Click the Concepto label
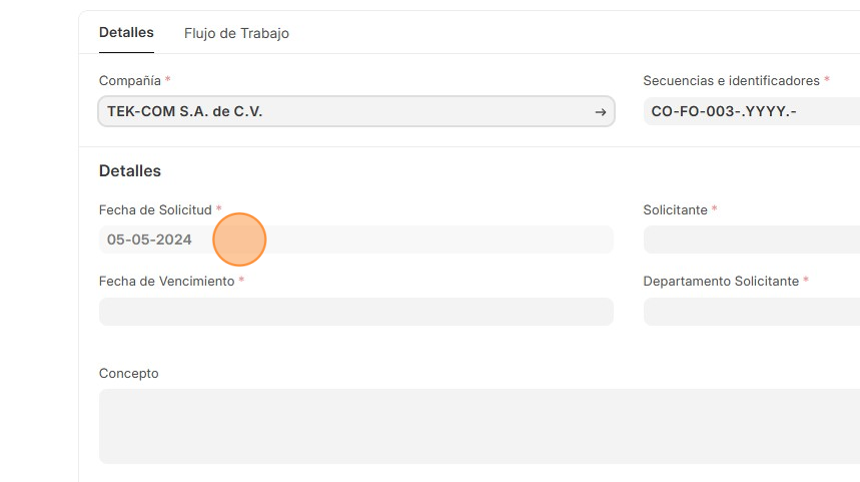Viewport: 860px width, 482px height. (x=128, y=373)
